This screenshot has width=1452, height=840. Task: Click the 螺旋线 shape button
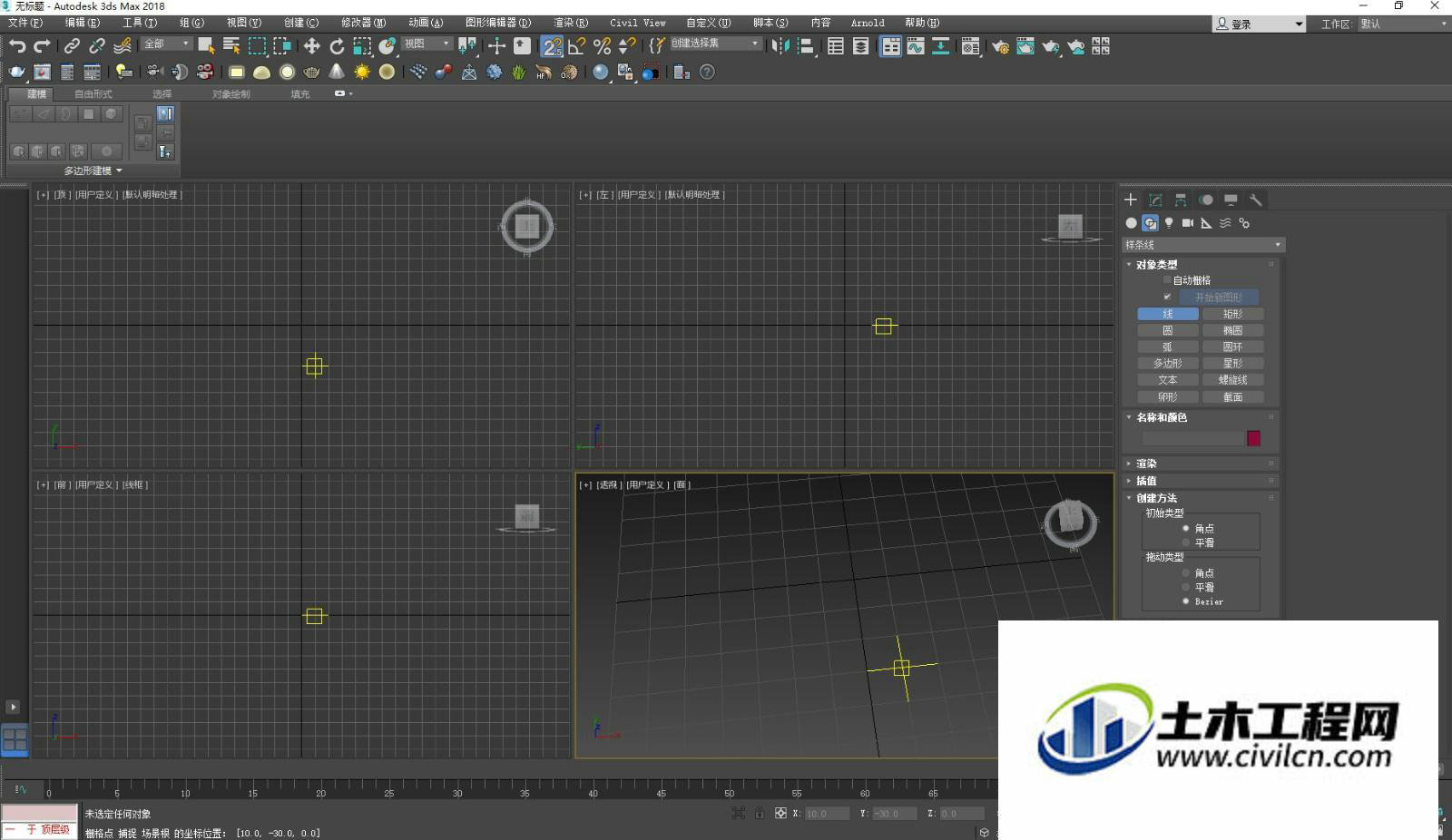point(1232,380)
